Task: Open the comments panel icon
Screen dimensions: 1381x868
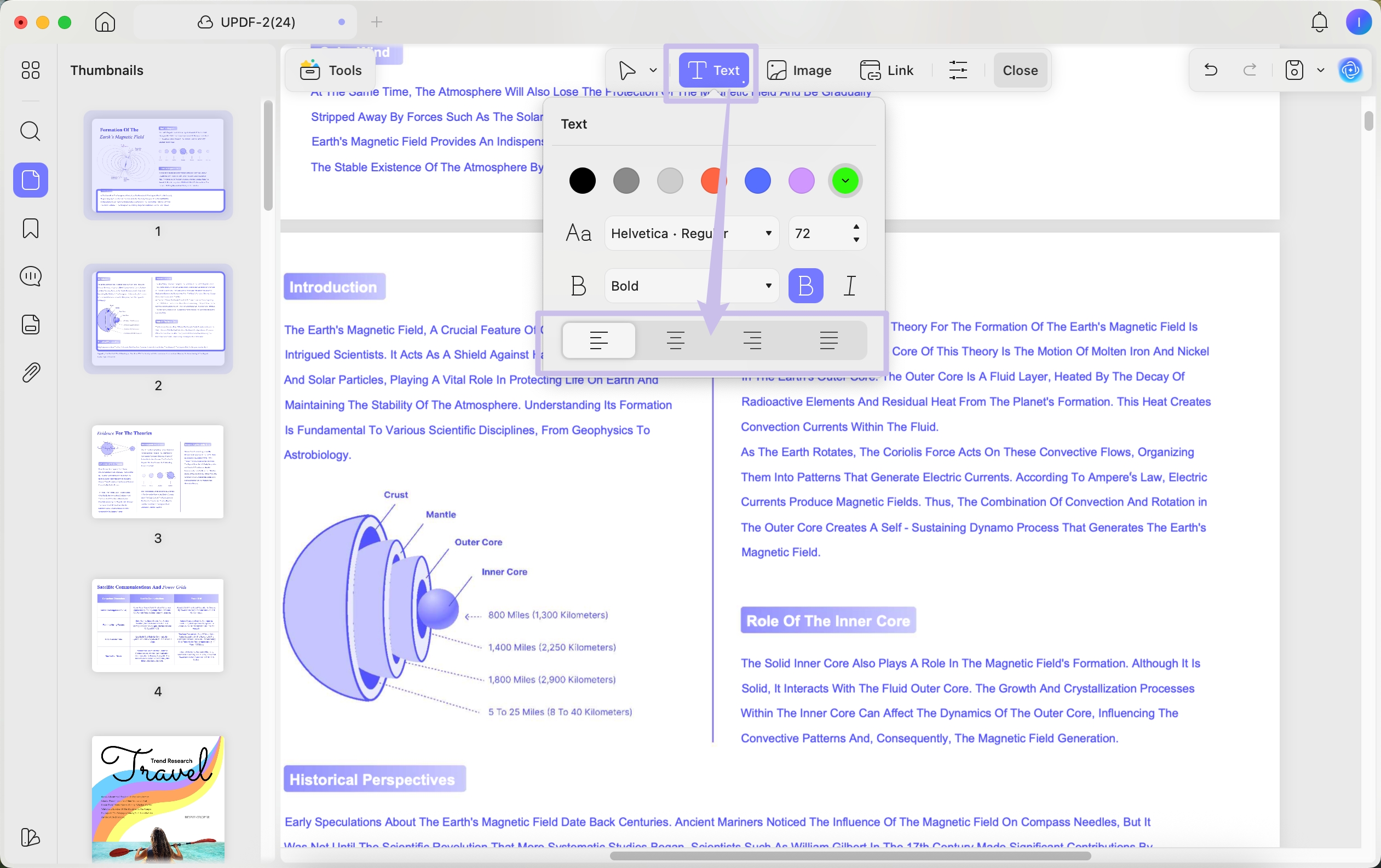Action: [30, 276]
